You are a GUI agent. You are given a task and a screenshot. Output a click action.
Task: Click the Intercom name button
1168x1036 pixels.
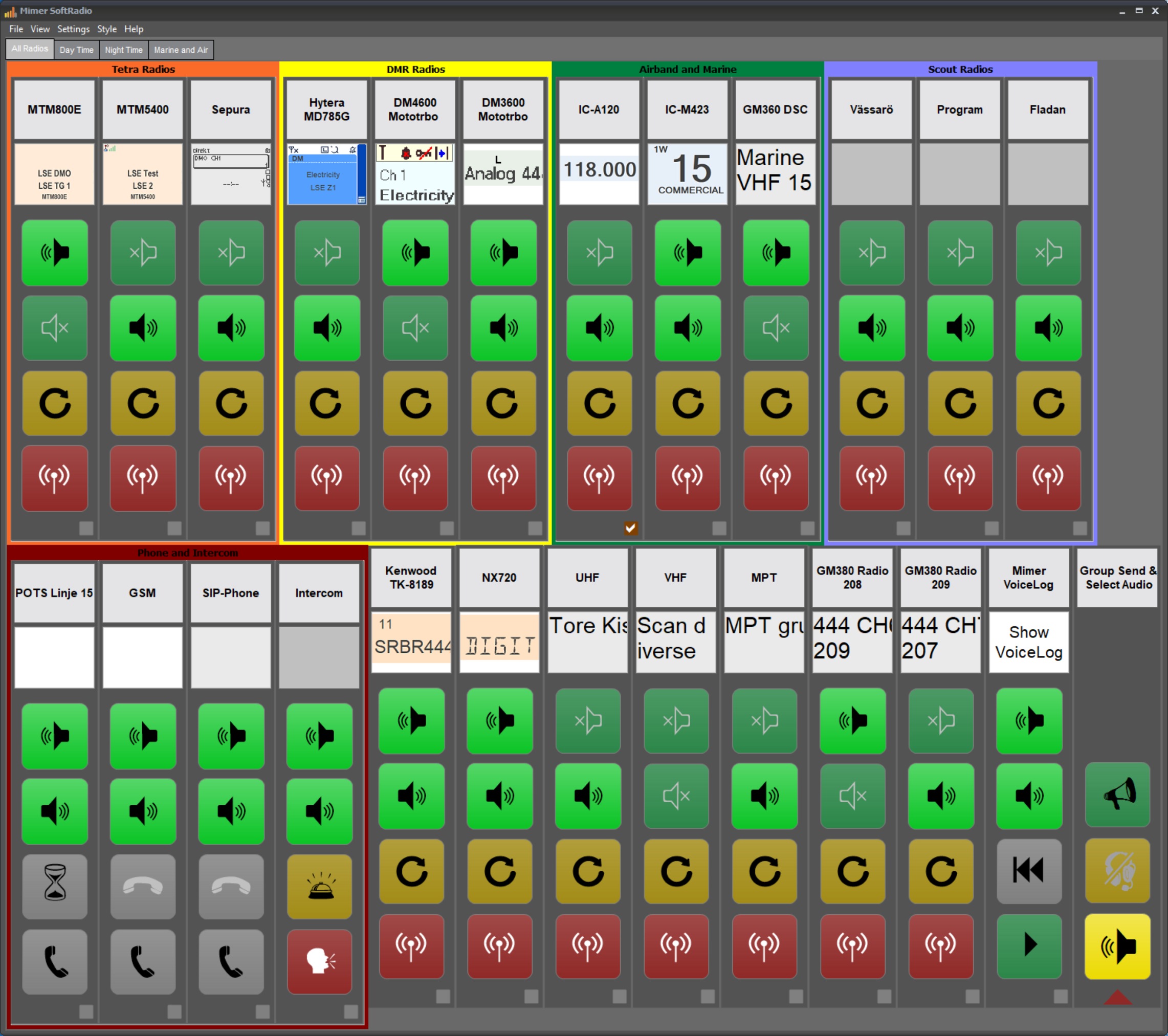[319, 592]
